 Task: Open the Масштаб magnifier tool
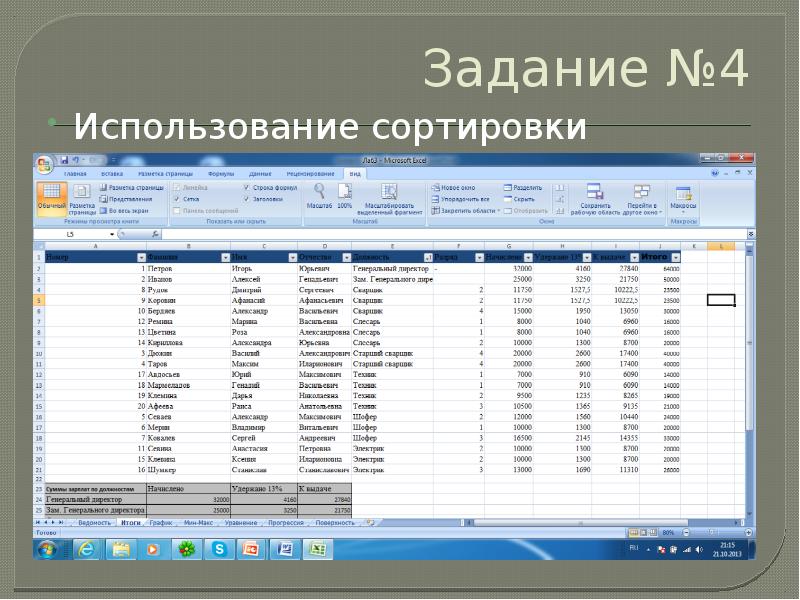click(x=319, y=196)
